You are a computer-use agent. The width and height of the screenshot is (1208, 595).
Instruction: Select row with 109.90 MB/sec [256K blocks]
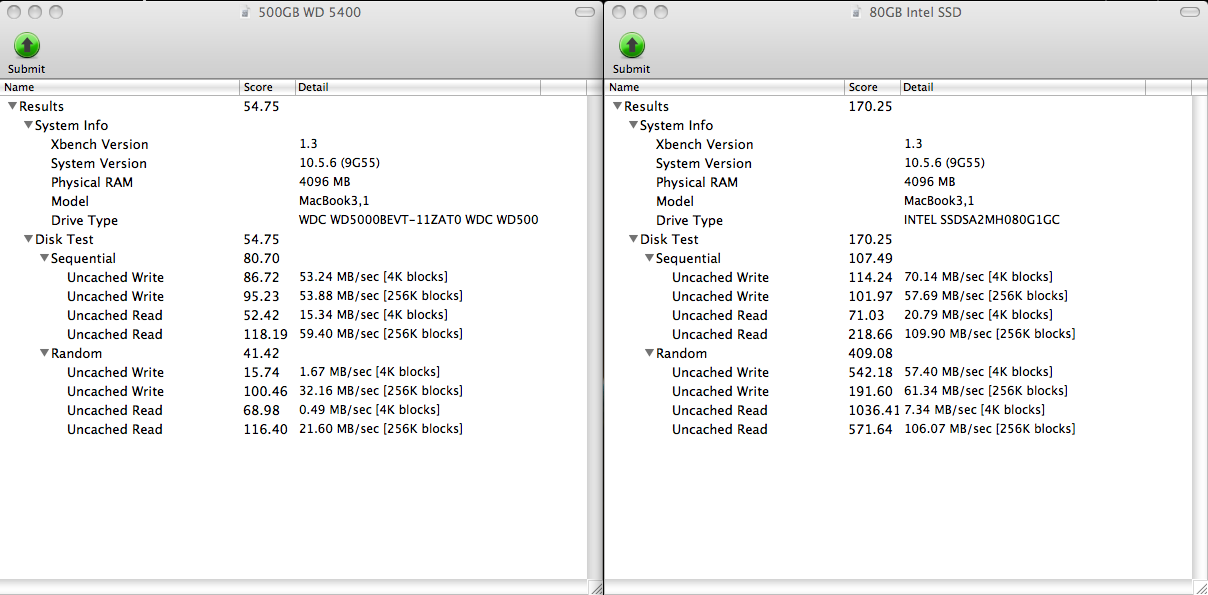tap(898, 334)
